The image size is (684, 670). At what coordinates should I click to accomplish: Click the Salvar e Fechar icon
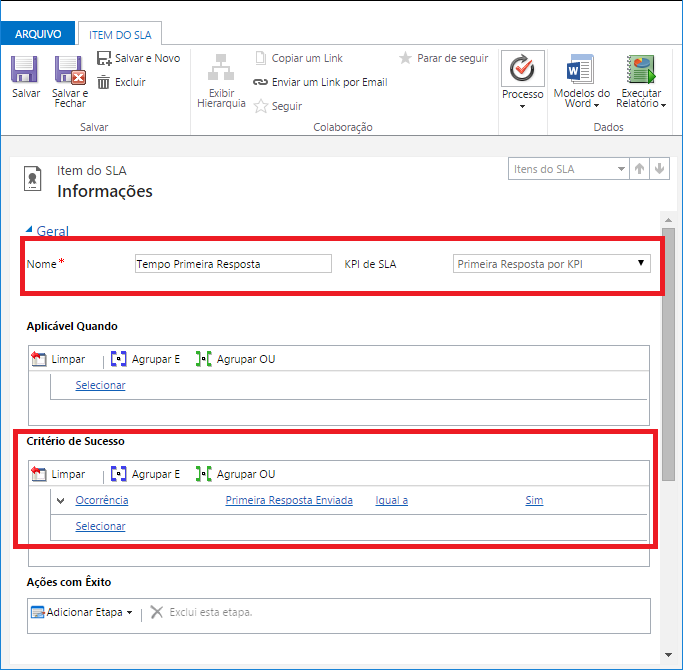70,70
